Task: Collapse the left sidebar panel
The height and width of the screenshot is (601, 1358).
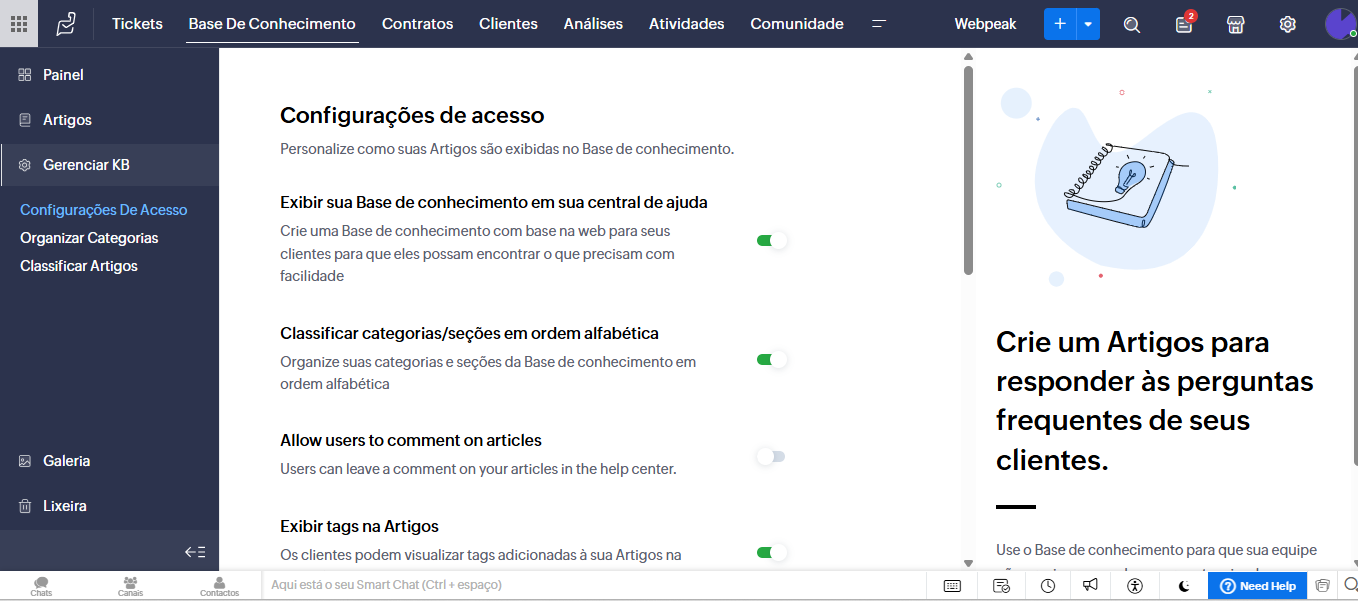Action: (195, 552)
